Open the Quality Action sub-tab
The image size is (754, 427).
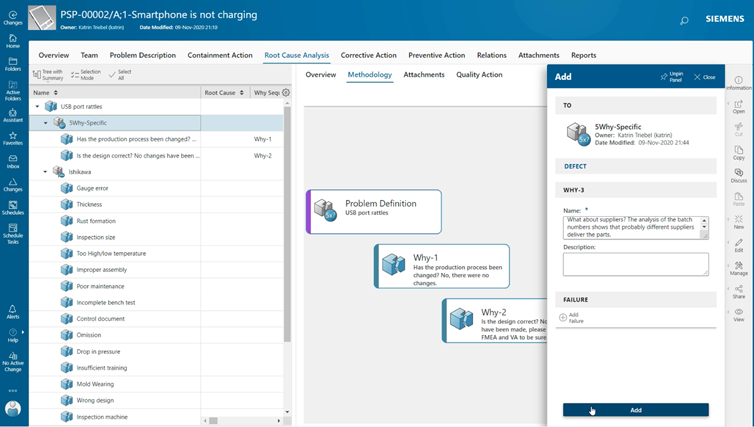479,75
